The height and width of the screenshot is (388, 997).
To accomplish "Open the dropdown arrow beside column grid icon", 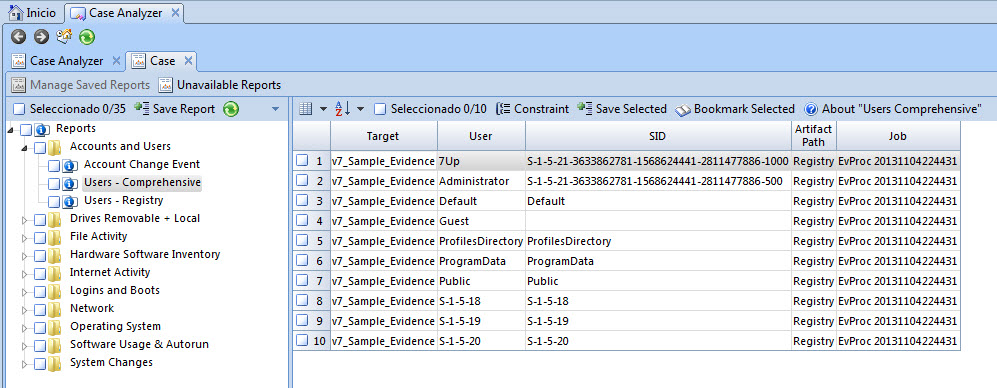I will [323, 109].
